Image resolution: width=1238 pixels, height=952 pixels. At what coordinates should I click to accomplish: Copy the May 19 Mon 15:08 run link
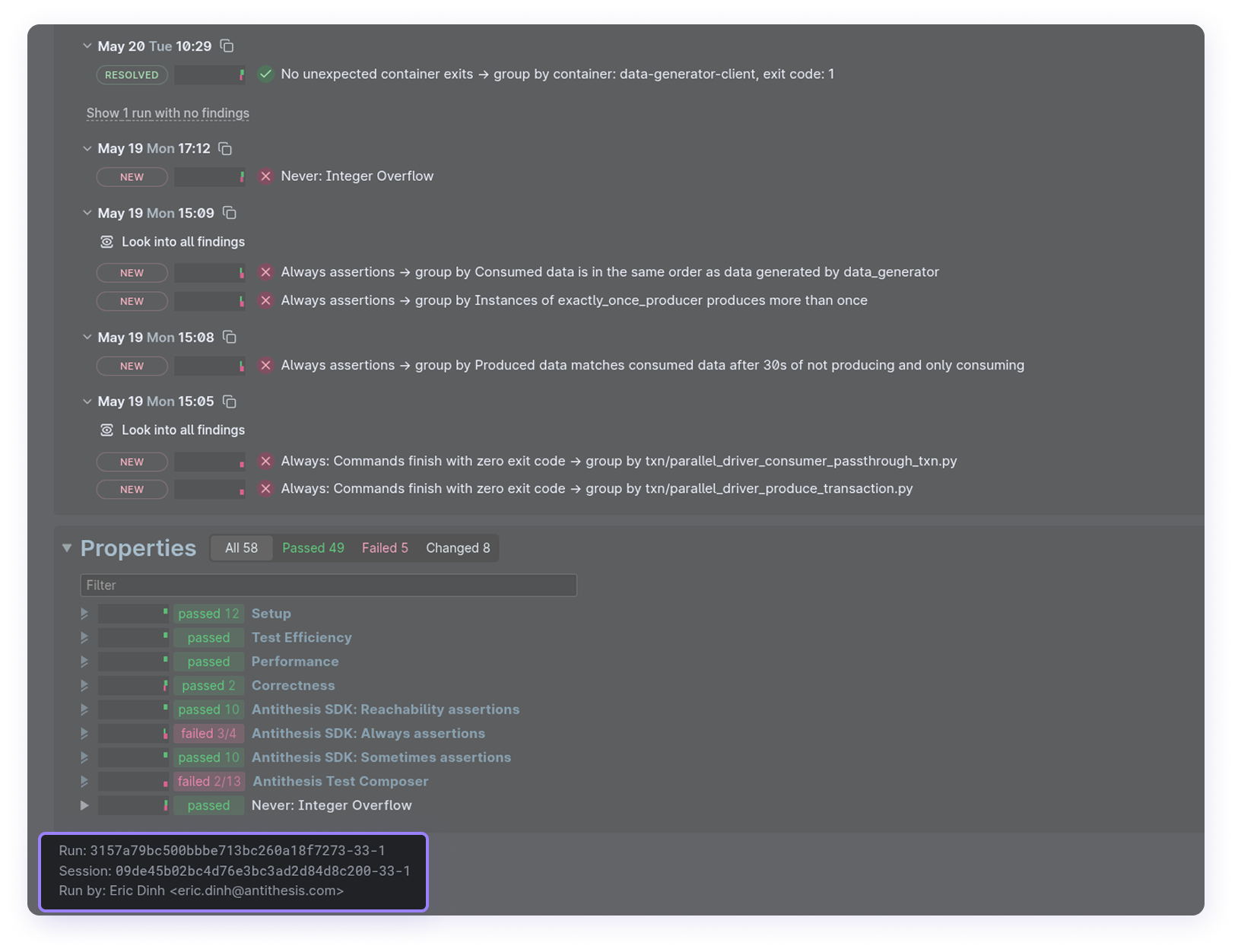coord(229,337)
